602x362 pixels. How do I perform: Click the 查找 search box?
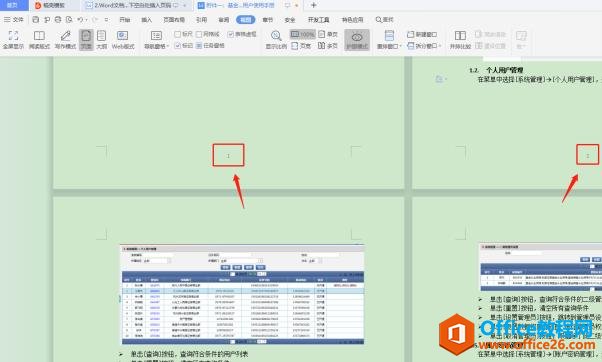(x=385, y=19)
